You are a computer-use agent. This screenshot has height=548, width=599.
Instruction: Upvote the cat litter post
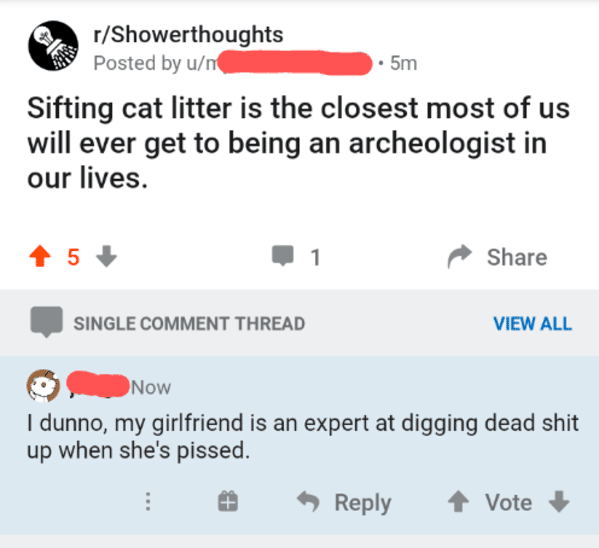click(40, 256)
